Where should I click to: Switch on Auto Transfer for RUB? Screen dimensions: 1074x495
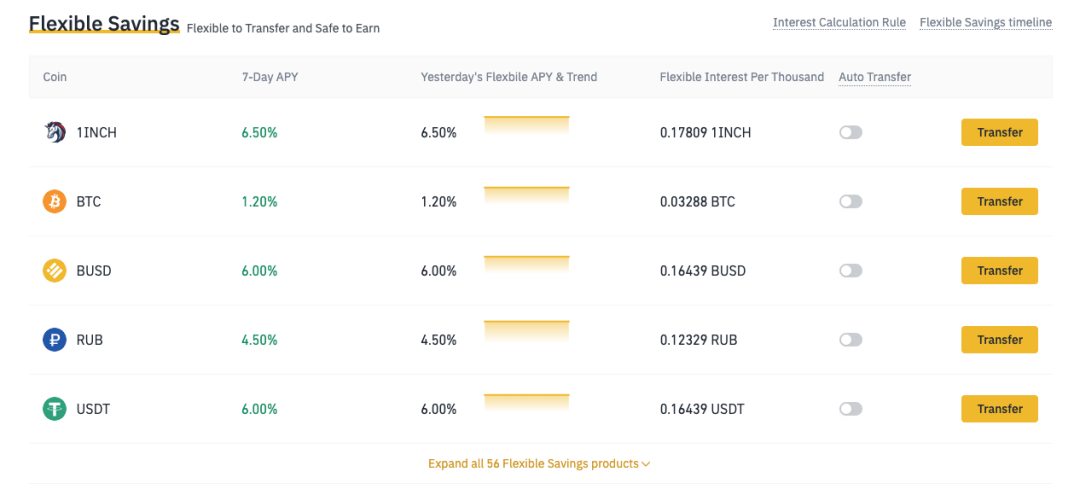click(851, 340)
